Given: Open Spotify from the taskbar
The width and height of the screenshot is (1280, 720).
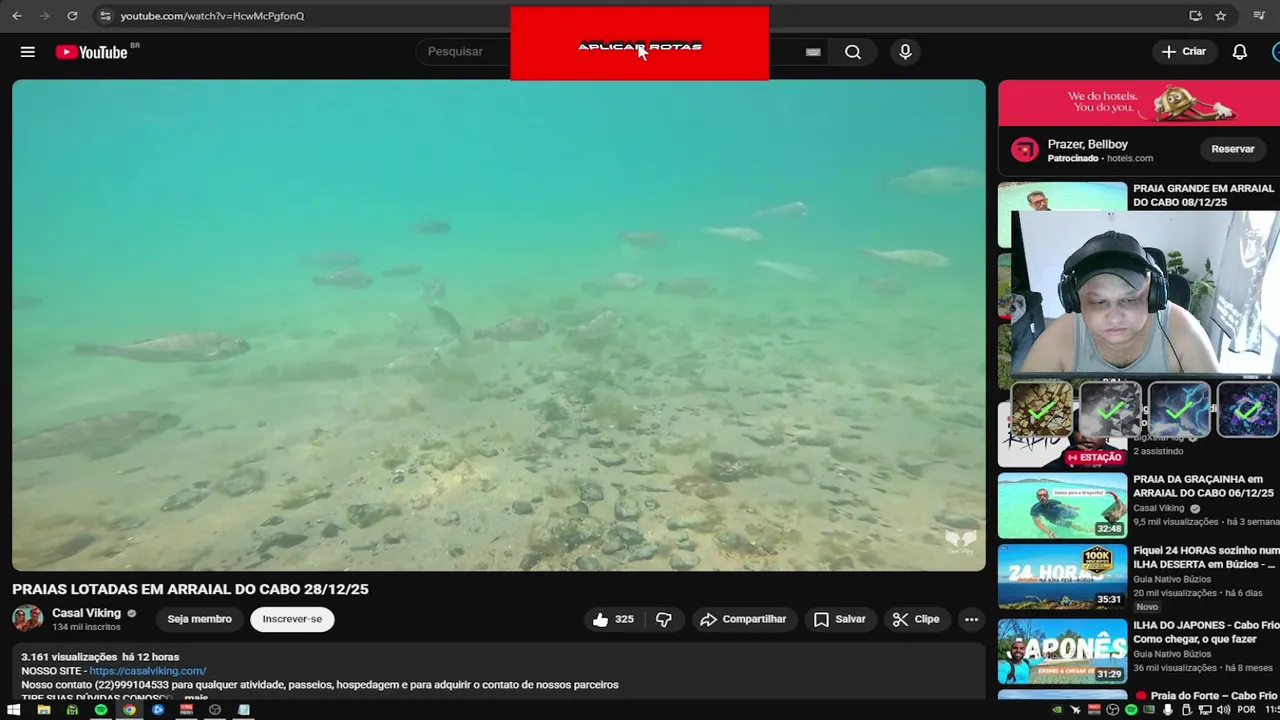Looking at the screenshot, I should tap(101, 710).
